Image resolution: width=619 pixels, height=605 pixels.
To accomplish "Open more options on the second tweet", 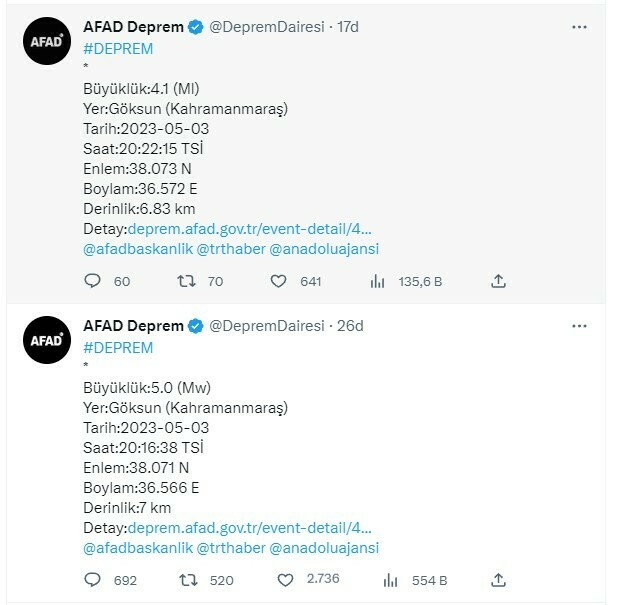I will click(x=579, y=326).
